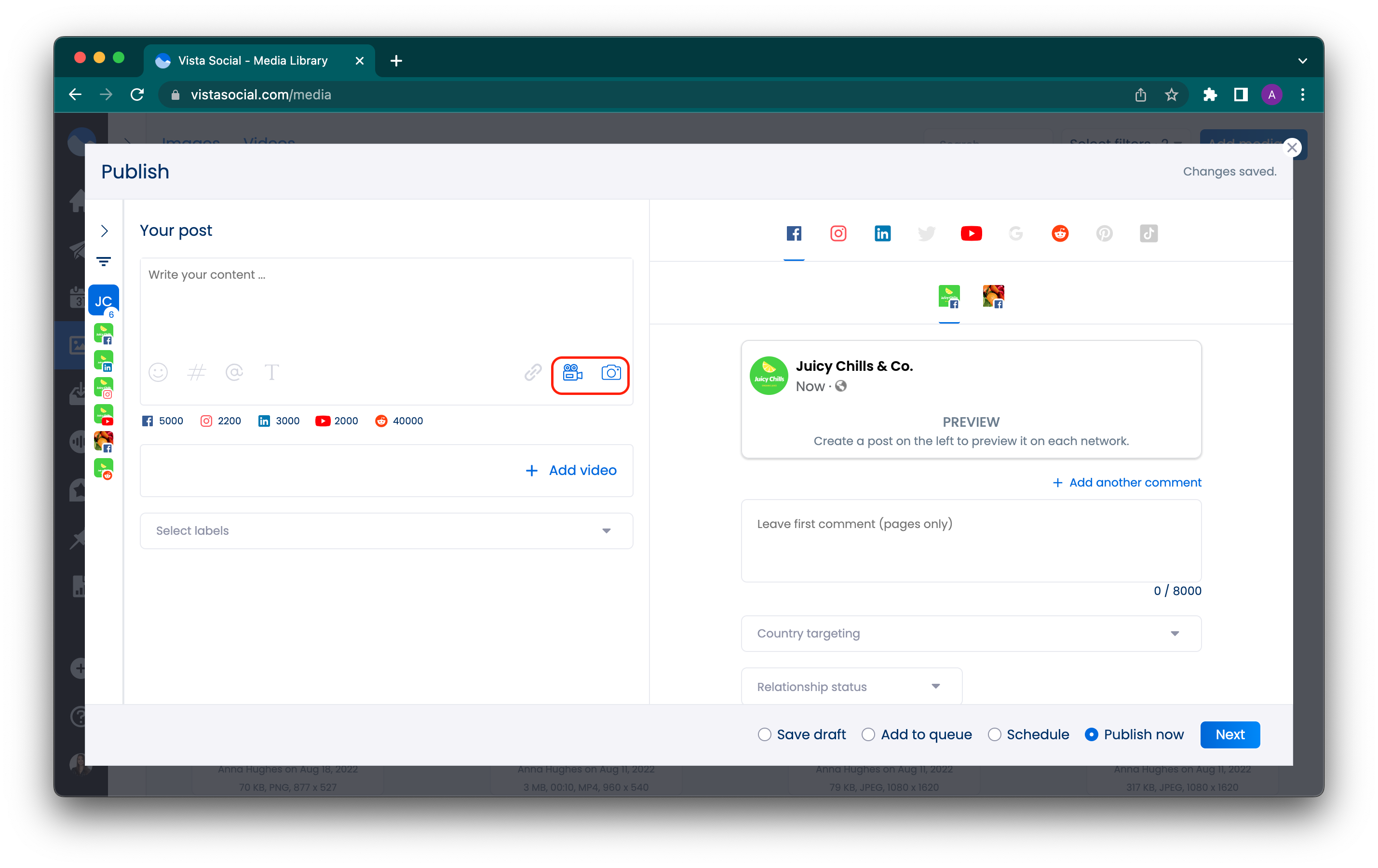Select the fruit-photo Facebook page thumbnail
1378x868 pixels.
[993, 297]
